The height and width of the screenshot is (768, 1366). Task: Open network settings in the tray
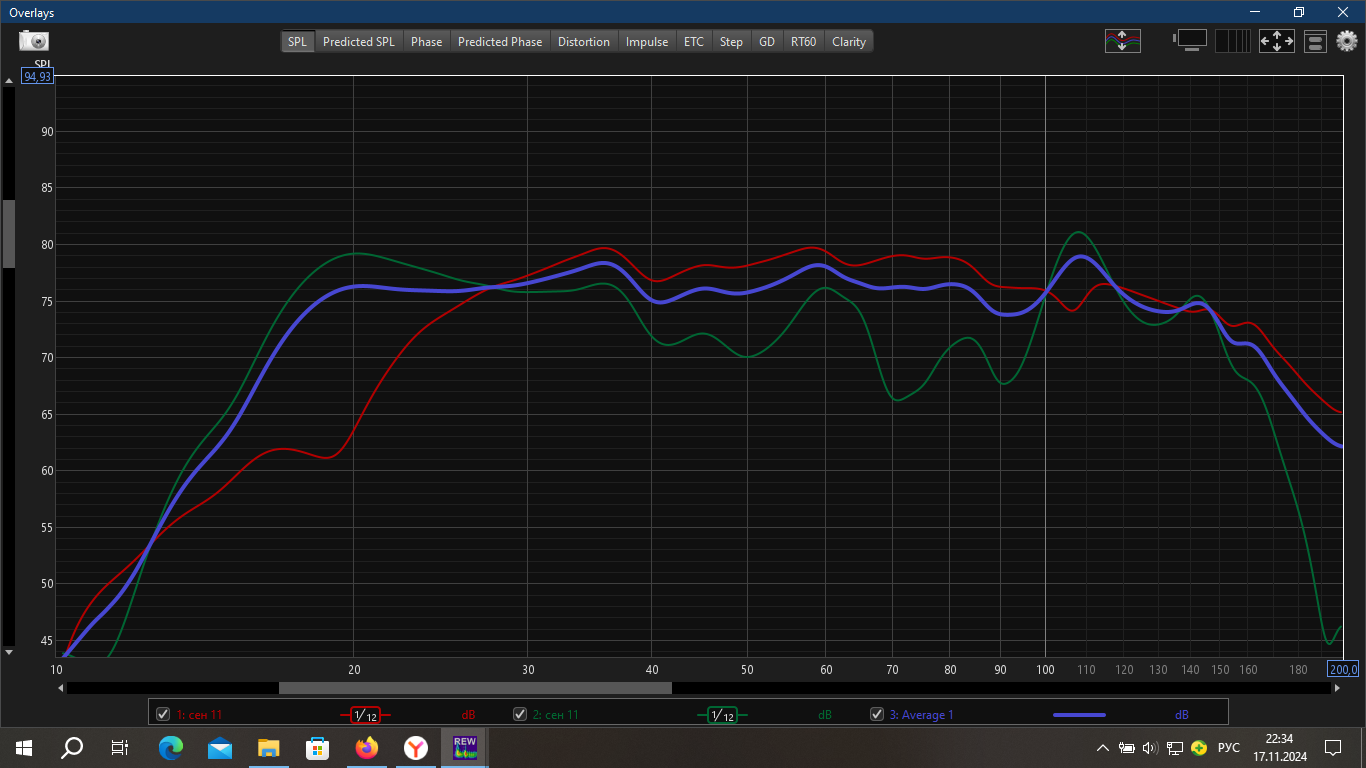click(1175, 747)
